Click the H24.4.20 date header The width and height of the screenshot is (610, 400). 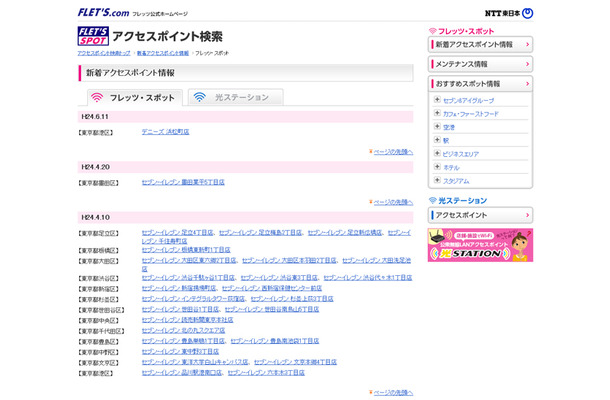pos(245,167)
